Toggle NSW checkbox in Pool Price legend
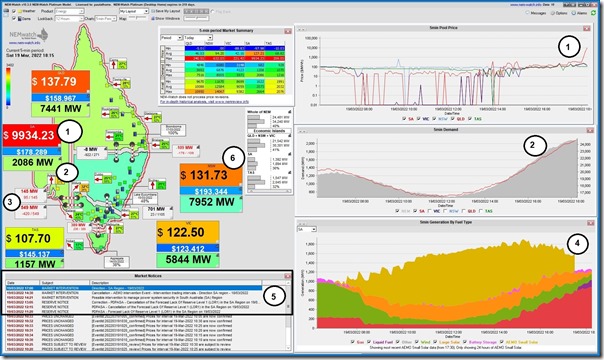 coord(435,119)
